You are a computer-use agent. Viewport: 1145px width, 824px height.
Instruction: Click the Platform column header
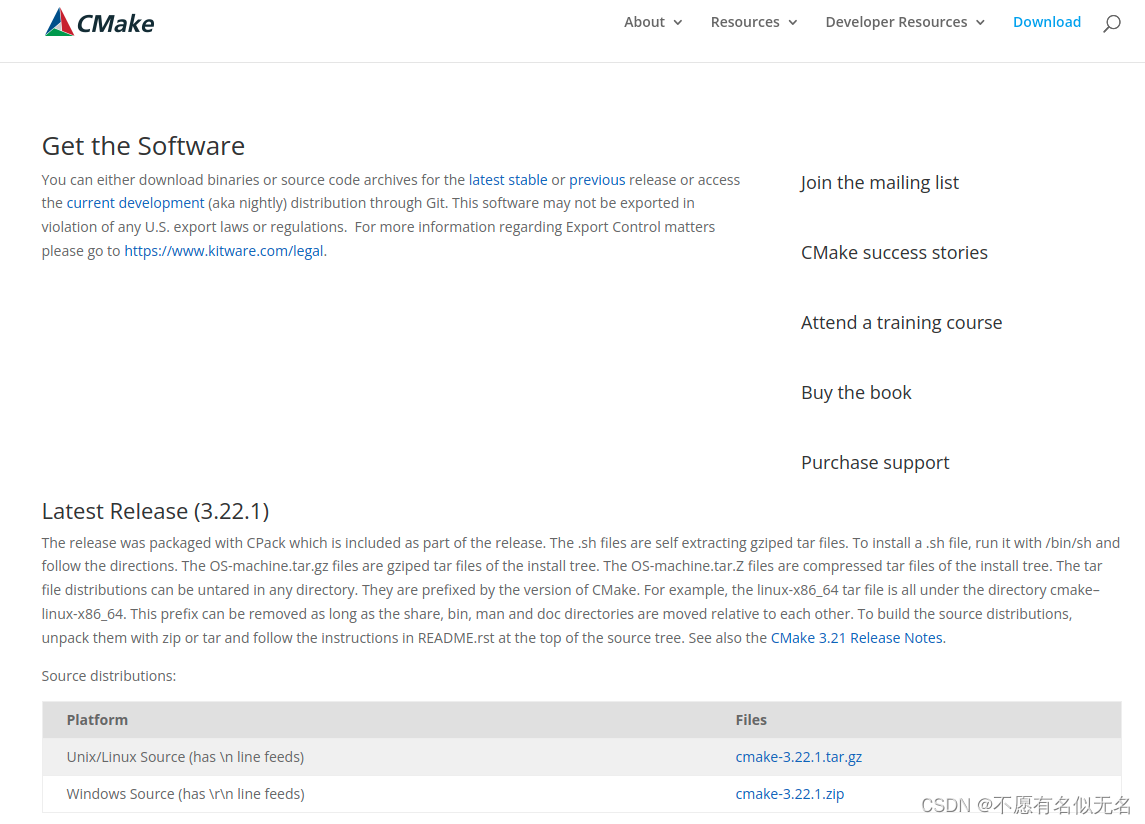point(97,720)
